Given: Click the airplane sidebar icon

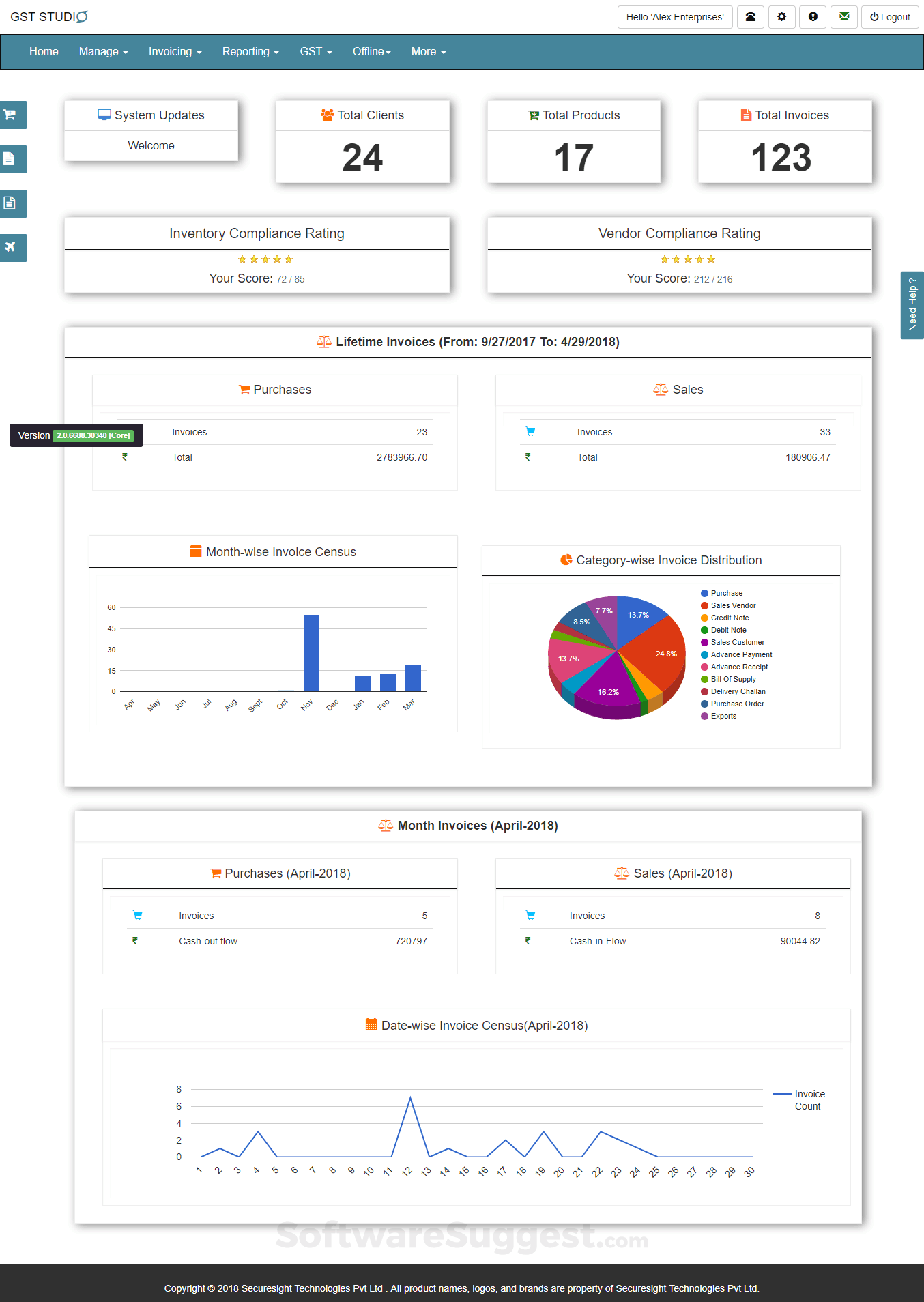Looking at the screenshot, I should pyautogui.click(x=11, y=248).
